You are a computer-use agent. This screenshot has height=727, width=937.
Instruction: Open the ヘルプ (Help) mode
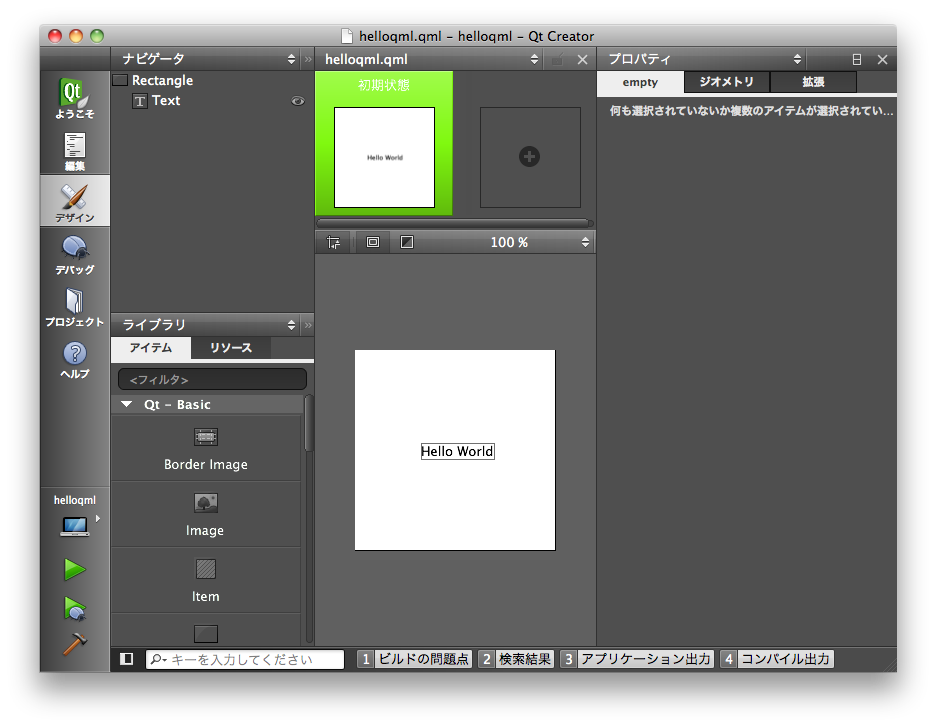[x=75, y=359]
